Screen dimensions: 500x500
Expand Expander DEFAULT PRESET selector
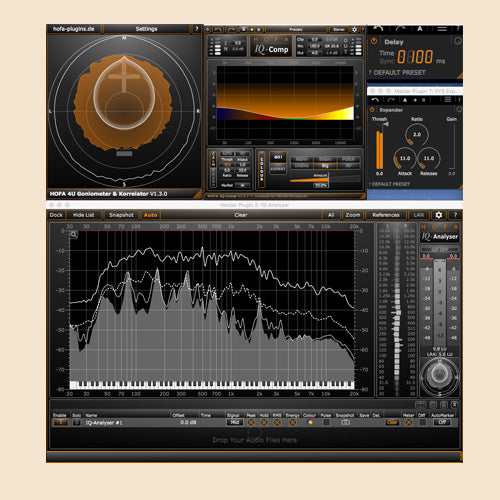pos(390,184)
